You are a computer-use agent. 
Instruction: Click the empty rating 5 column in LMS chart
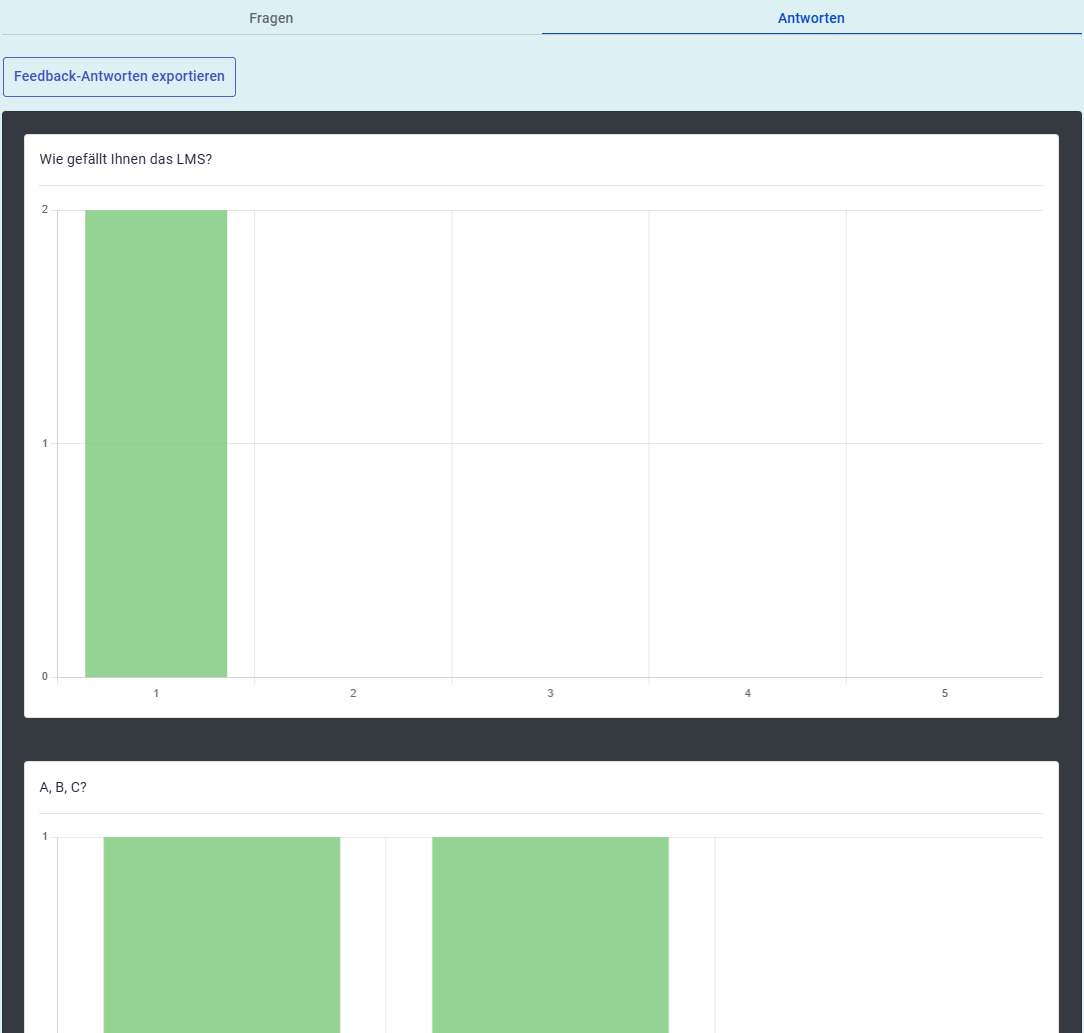[x=944, y=443]
